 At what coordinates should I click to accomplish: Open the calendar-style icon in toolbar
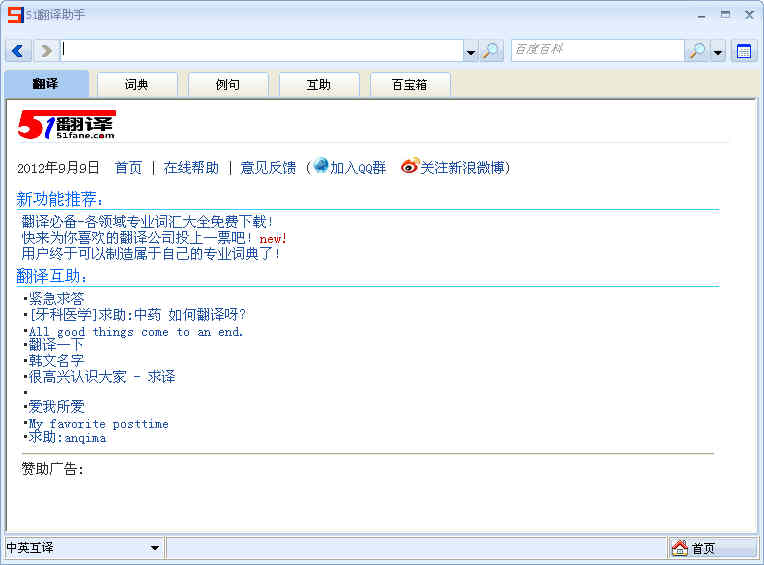point(744,51)
